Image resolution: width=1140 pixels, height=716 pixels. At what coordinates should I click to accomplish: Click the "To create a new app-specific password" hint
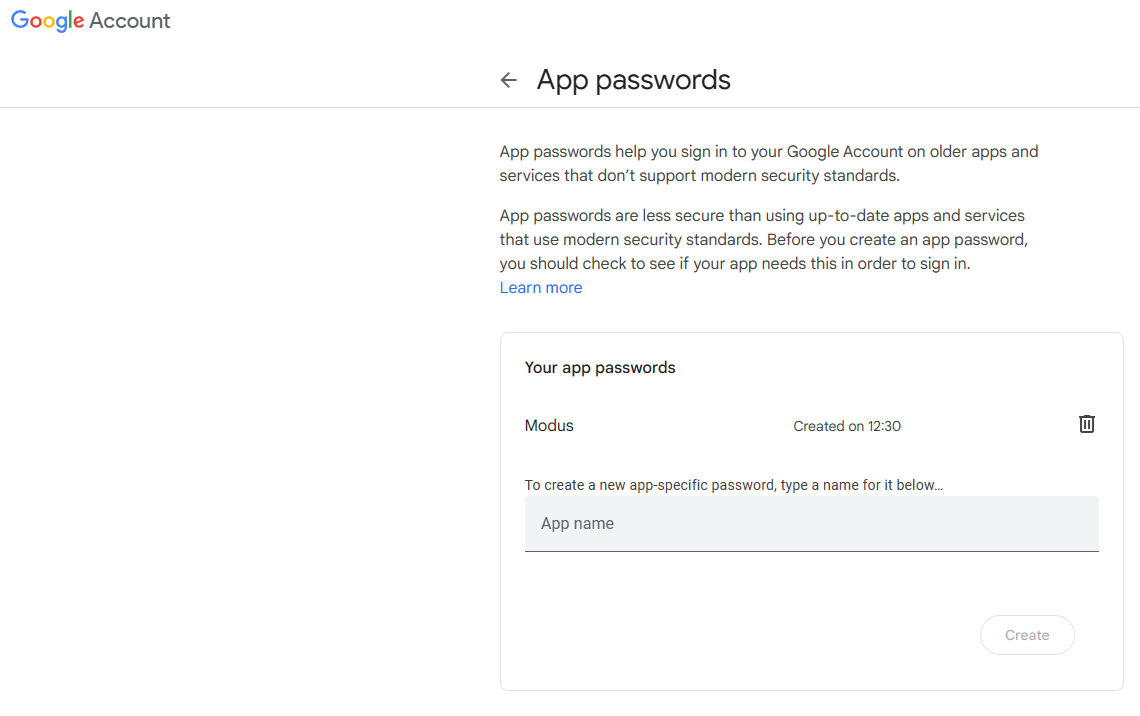(x=733, y=485)
